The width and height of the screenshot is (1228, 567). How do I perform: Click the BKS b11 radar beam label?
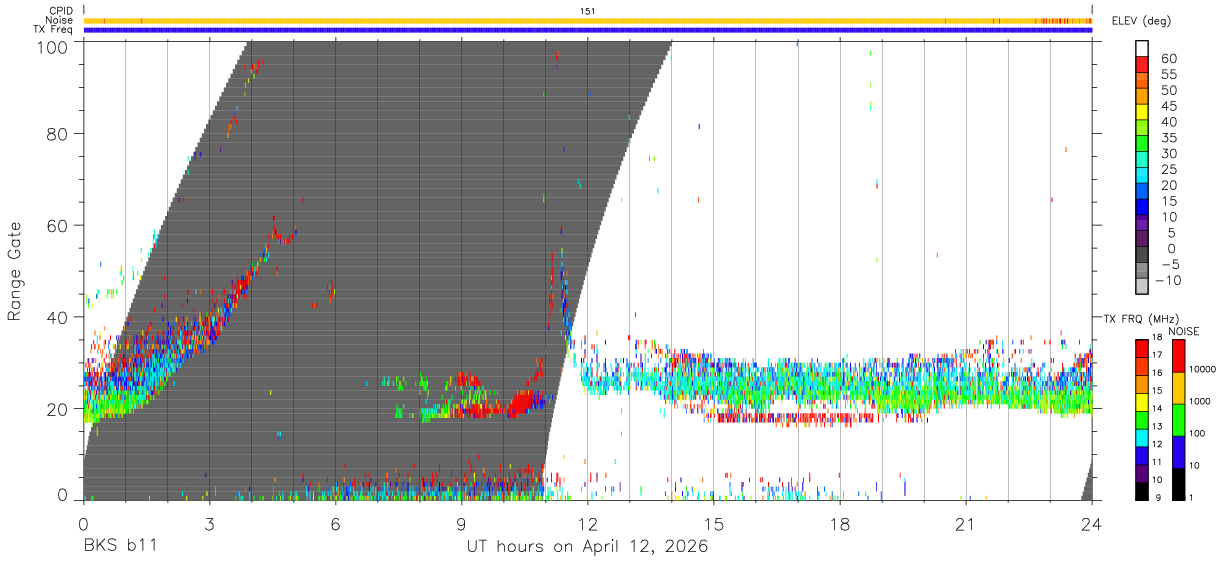[119, 547]
